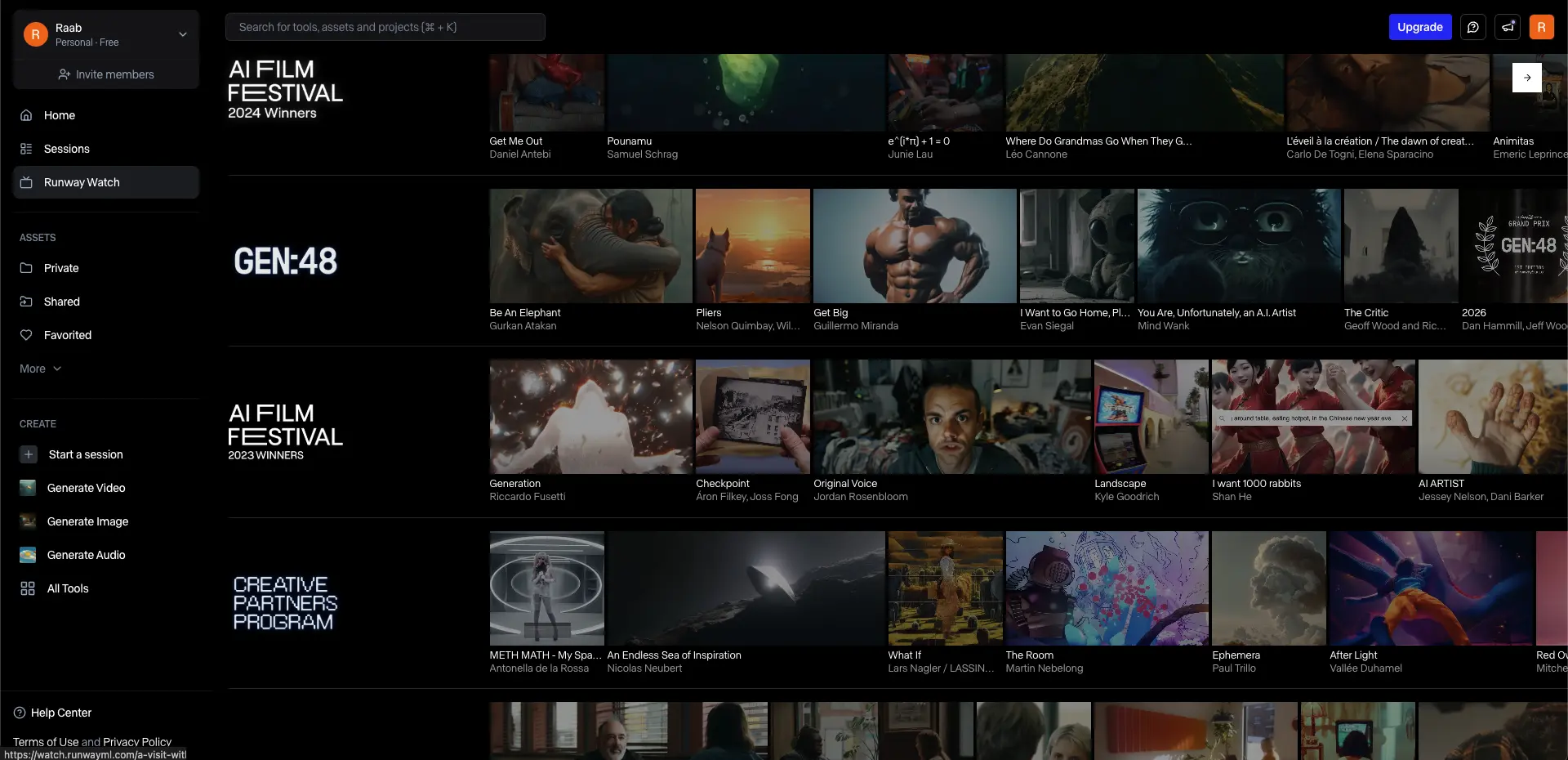Screen dimensions: 1568x760
Task: Click the Shared folder icon
Action: tap(26, 302)
